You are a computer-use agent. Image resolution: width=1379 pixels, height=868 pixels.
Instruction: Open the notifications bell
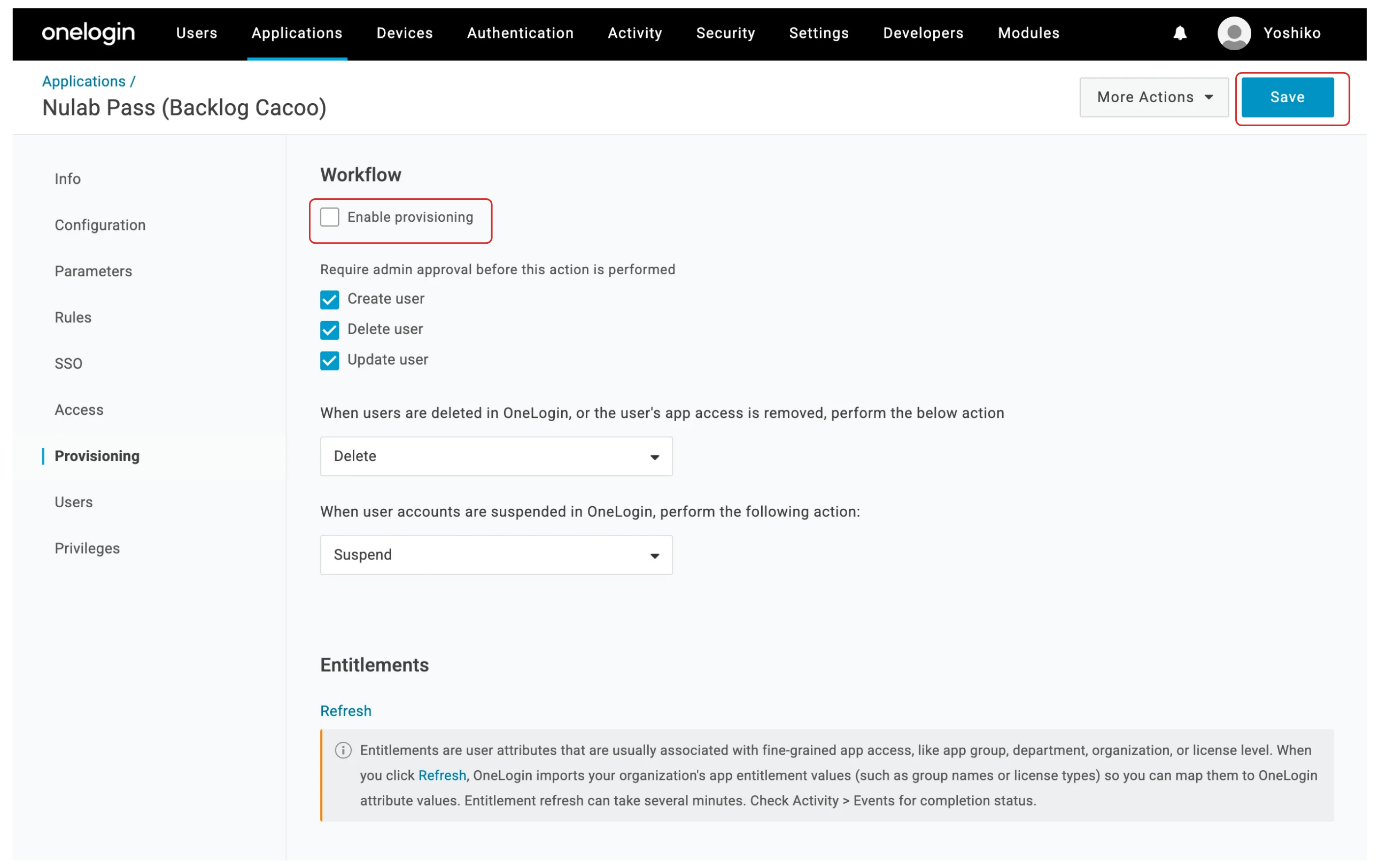(1180, 33)
